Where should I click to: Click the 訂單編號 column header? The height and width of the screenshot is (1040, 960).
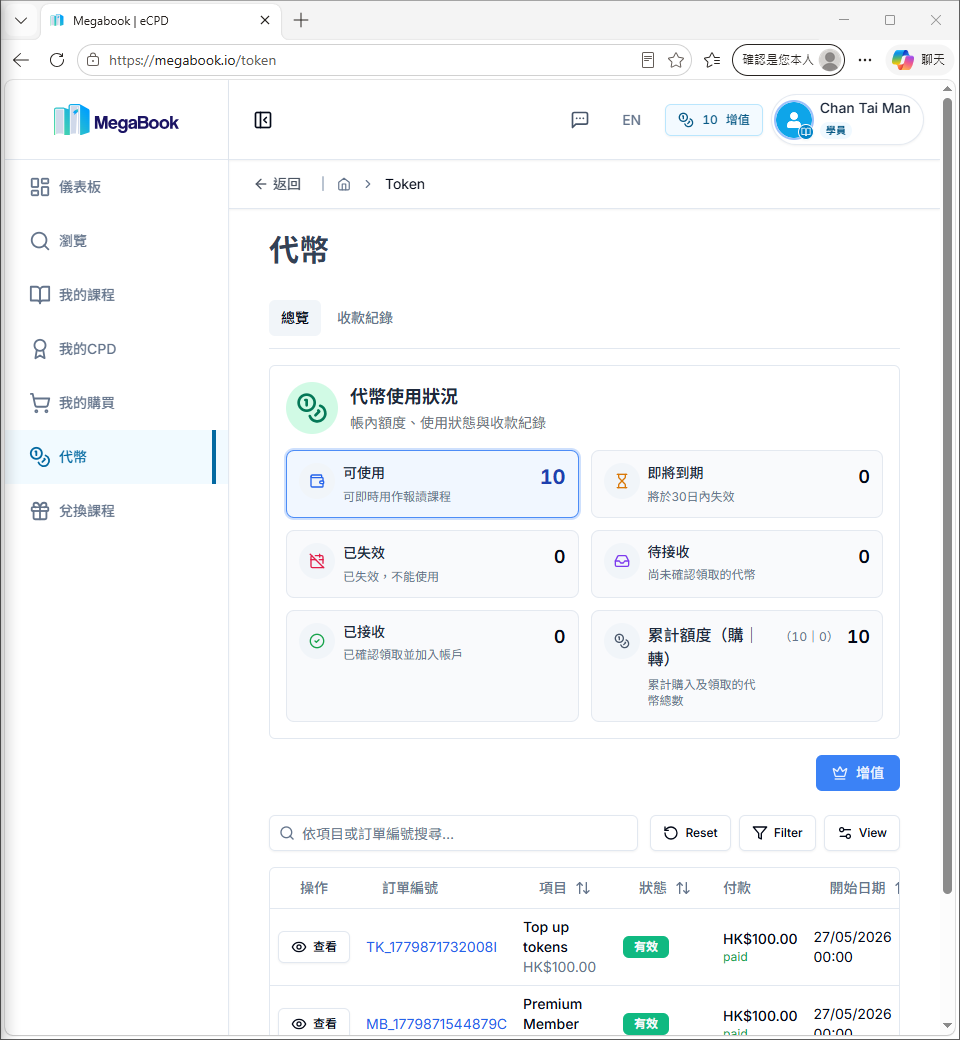point(410,888)
